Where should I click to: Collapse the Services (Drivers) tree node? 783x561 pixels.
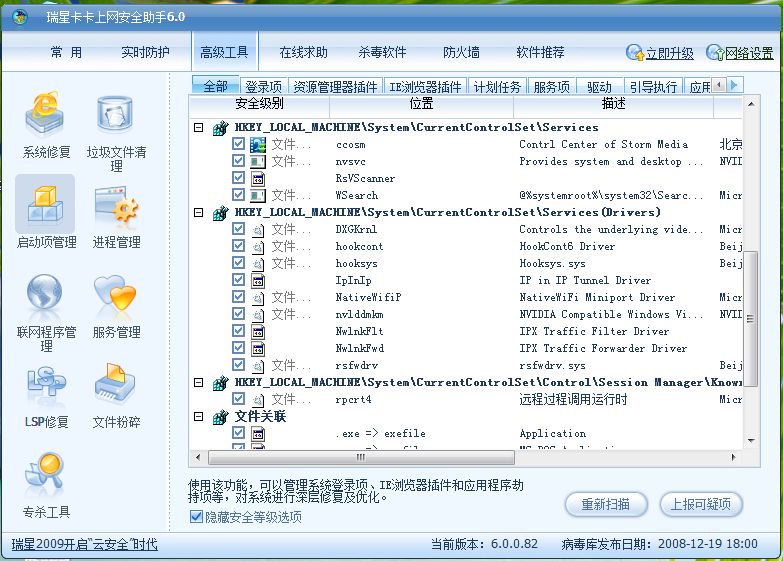(x=199, y=212)
